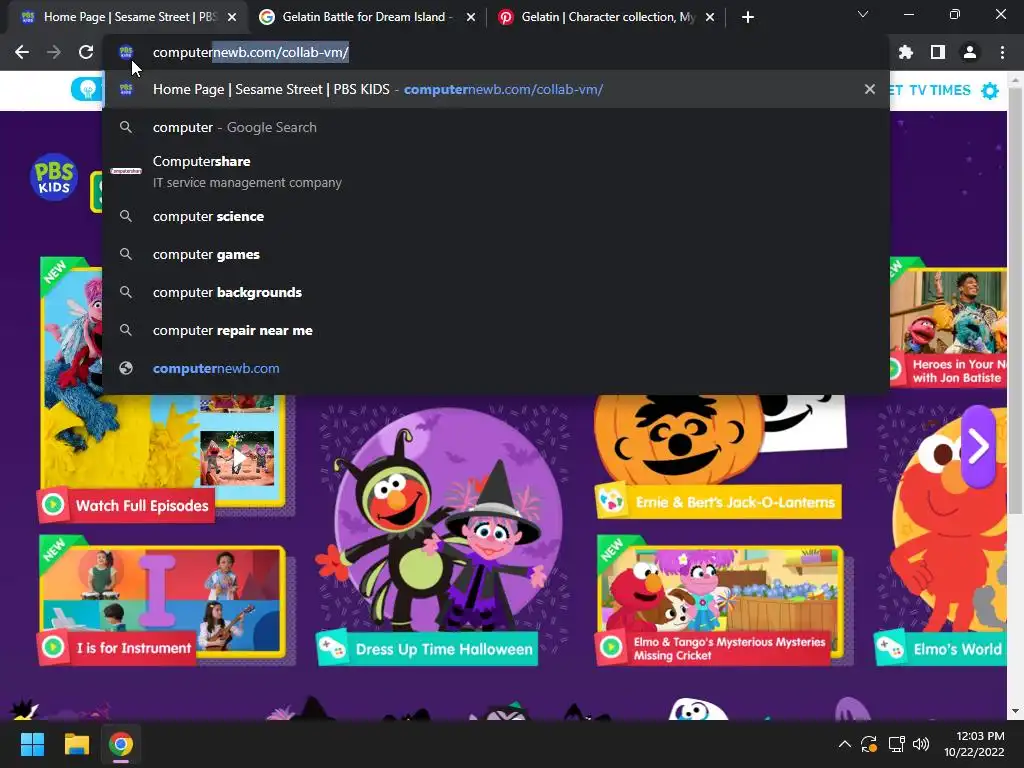
Task: Select 'computer repair near me' suggestion
Action: pyautogui.click(x=496, y=330)
